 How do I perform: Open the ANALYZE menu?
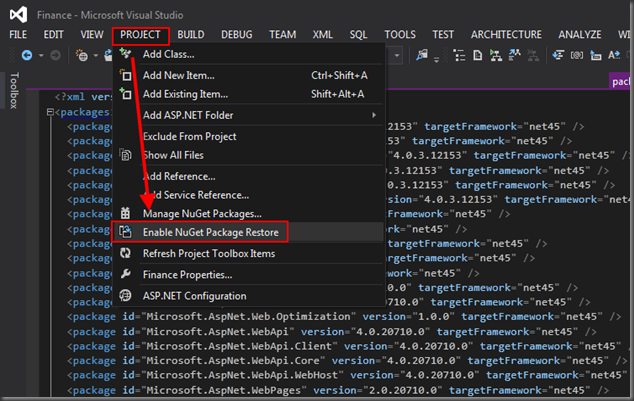[x=580, y=35]
